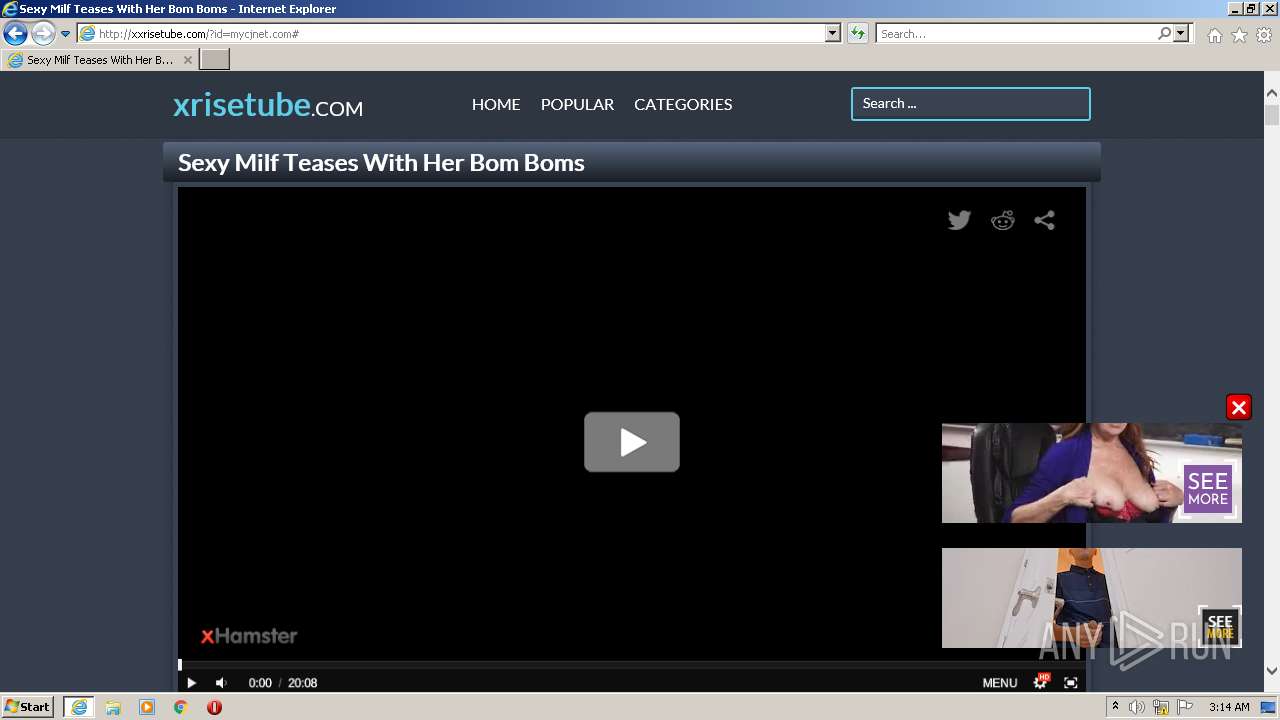Viewport: 1280px width, 720px height.
Task: Open the CATEGORIES menu link
Action: (x=683, y=104)
